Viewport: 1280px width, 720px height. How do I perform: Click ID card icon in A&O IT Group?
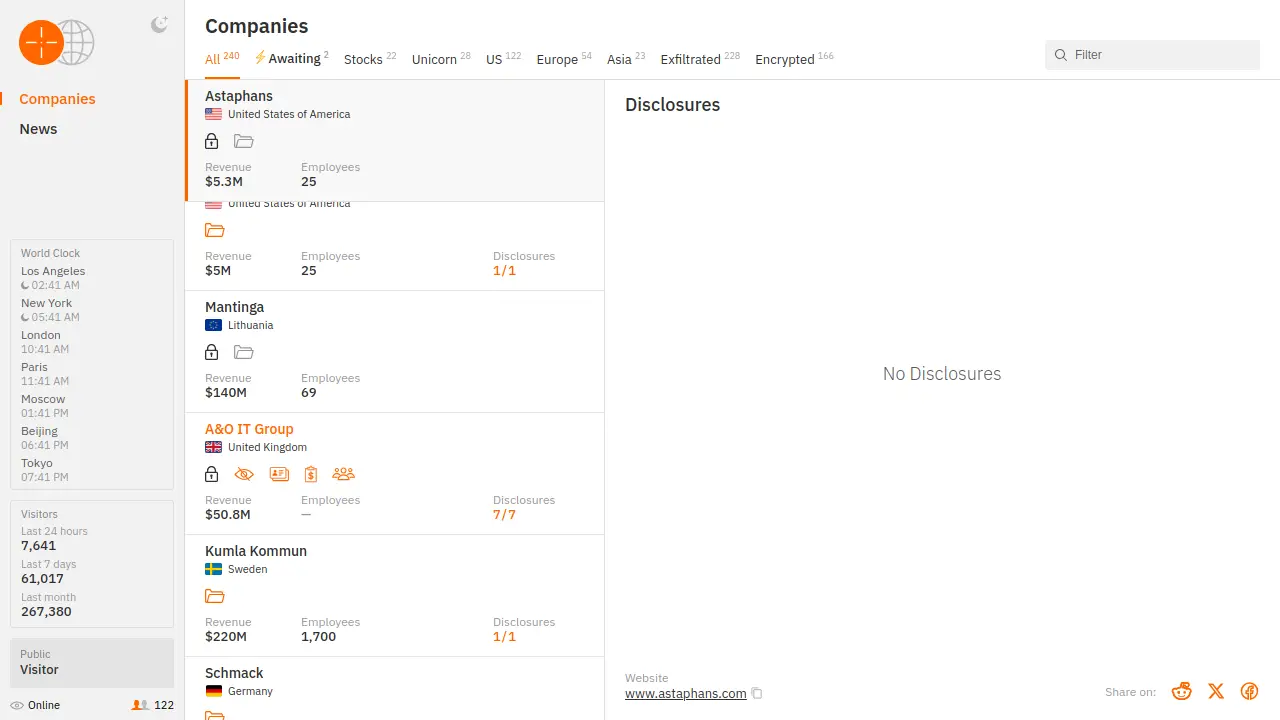coord(279,474)
